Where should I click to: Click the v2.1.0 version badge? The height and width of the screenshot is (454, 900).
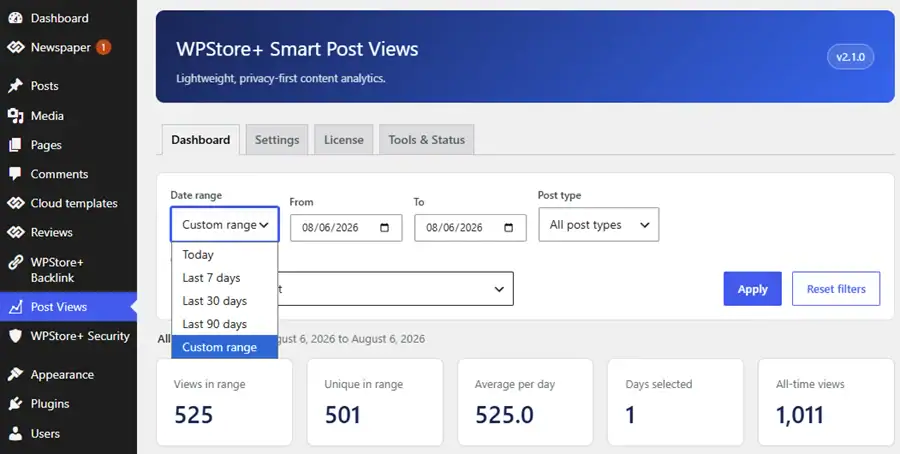(850, 57)
